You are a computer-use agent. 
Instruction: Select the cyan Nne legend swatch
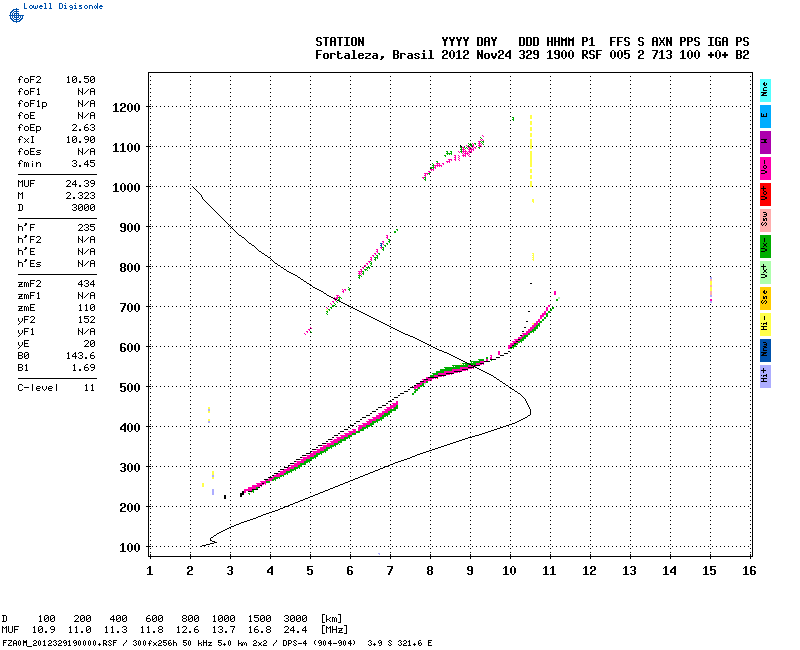(x=765, y=90)
